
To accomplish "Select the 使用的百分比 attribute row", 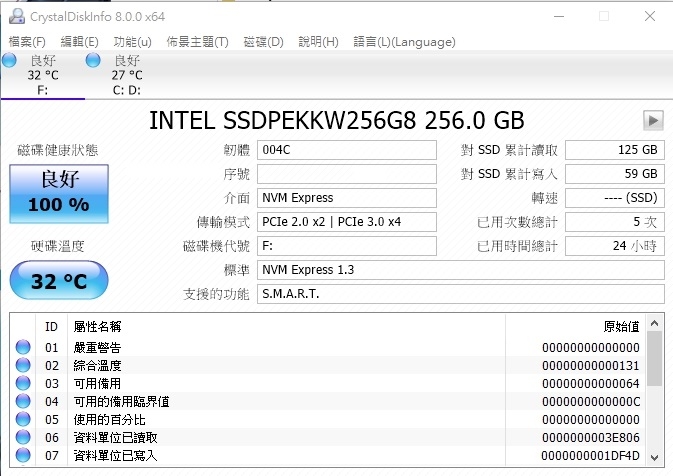I will tap(328, 419).
